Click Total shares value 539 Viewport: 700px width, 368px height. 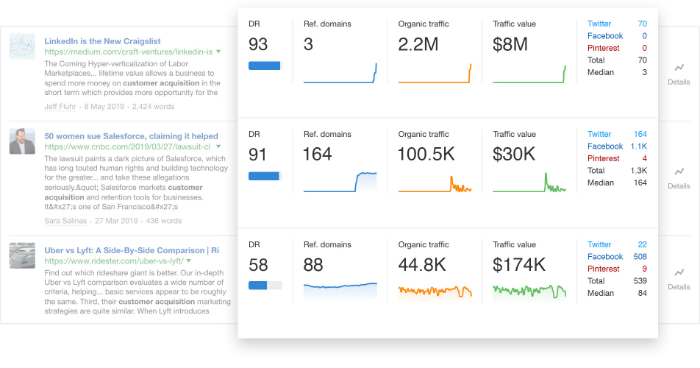640,280
